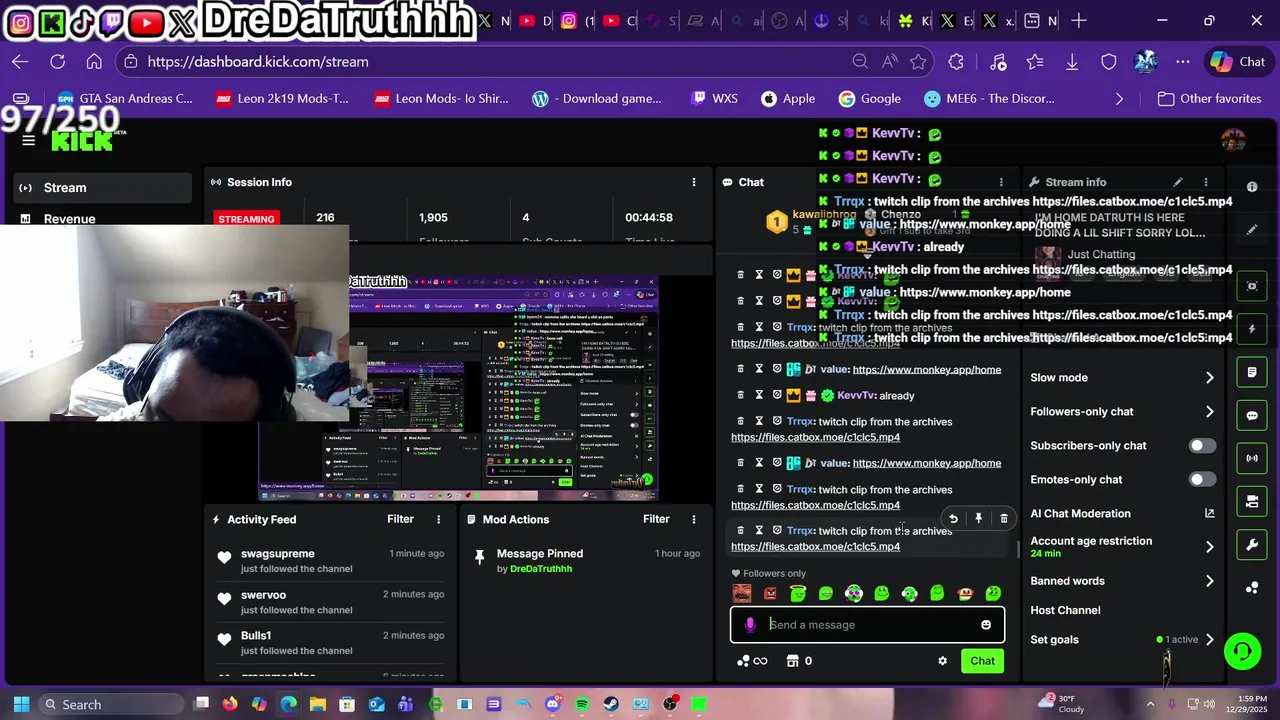
Task: Click the browser address bar
Action: click(490, 62)
